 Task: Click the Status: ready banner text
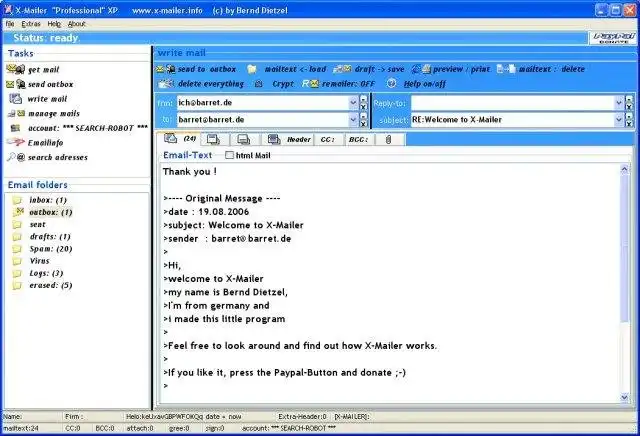click(46, 38)
